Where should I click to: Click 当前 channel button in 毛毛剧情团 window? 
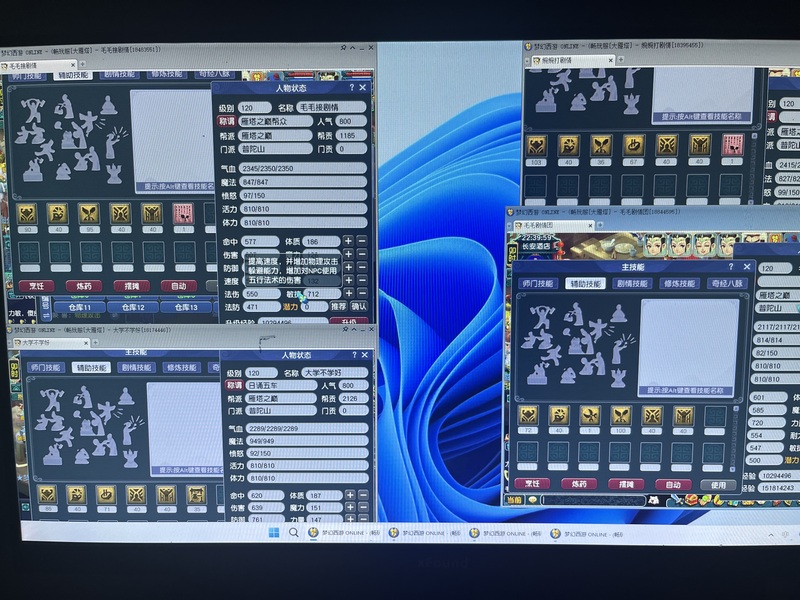click(x=514, y=500)
